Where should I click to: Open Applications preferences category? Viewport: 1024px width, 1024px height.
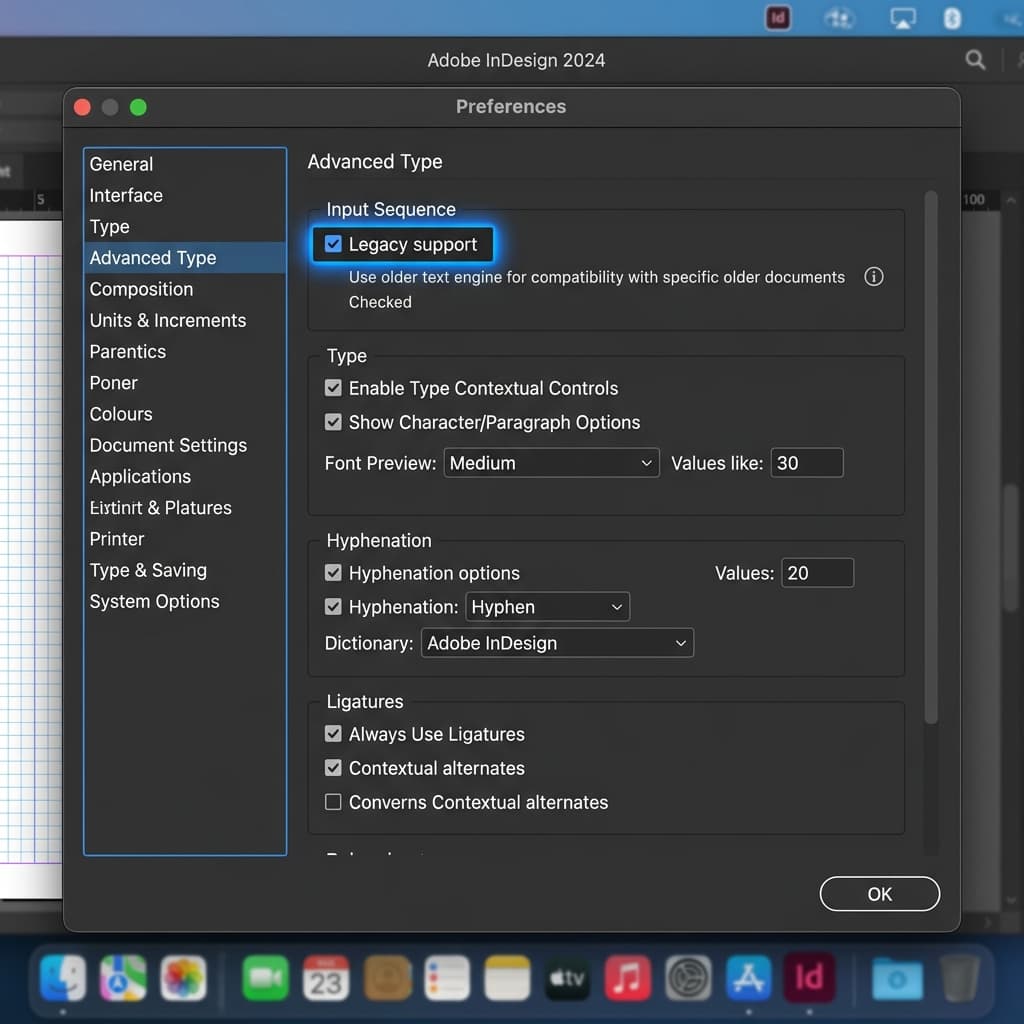185,477
